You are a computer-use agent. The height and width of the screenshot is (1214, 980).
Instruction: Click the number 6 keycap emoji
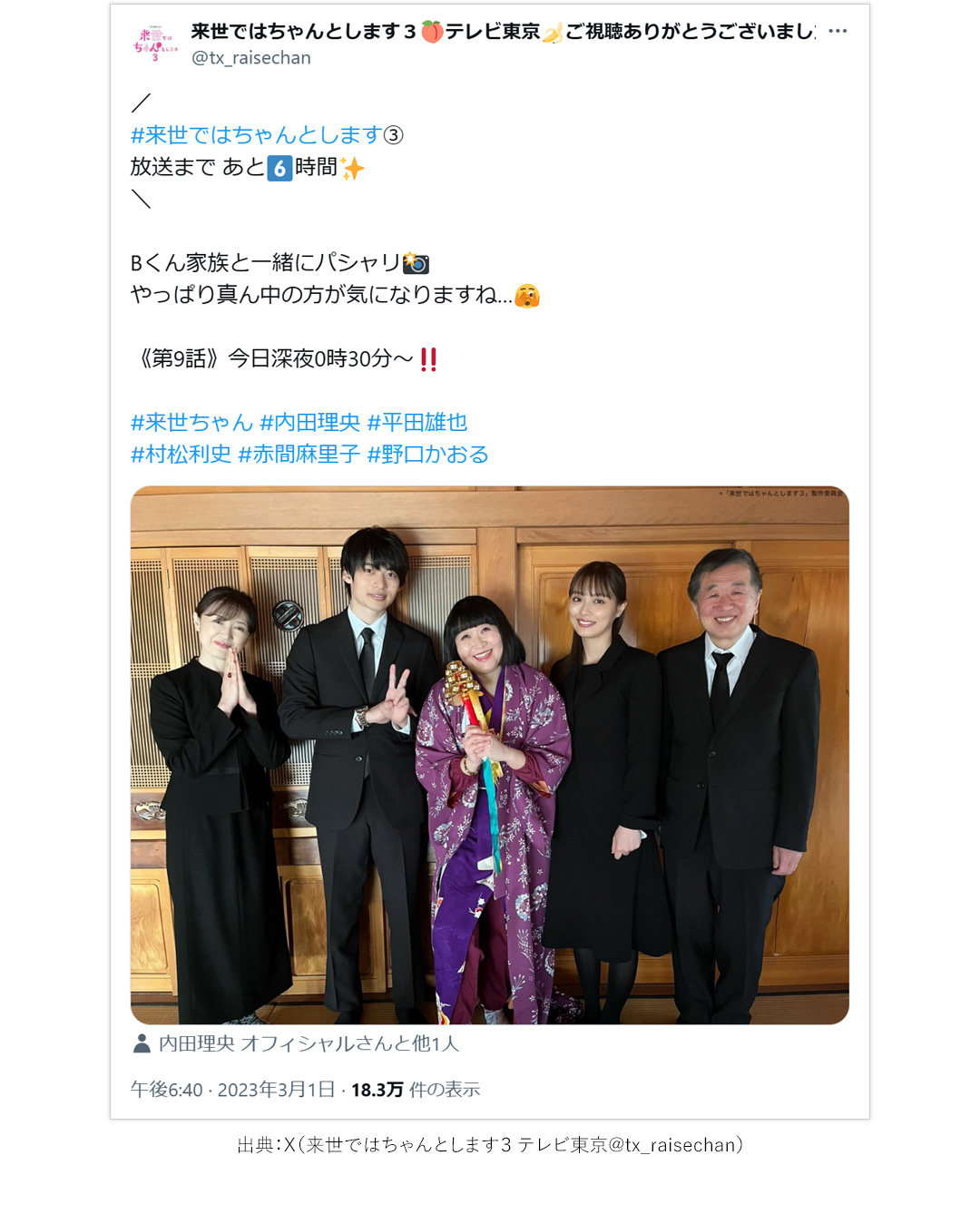279,168
